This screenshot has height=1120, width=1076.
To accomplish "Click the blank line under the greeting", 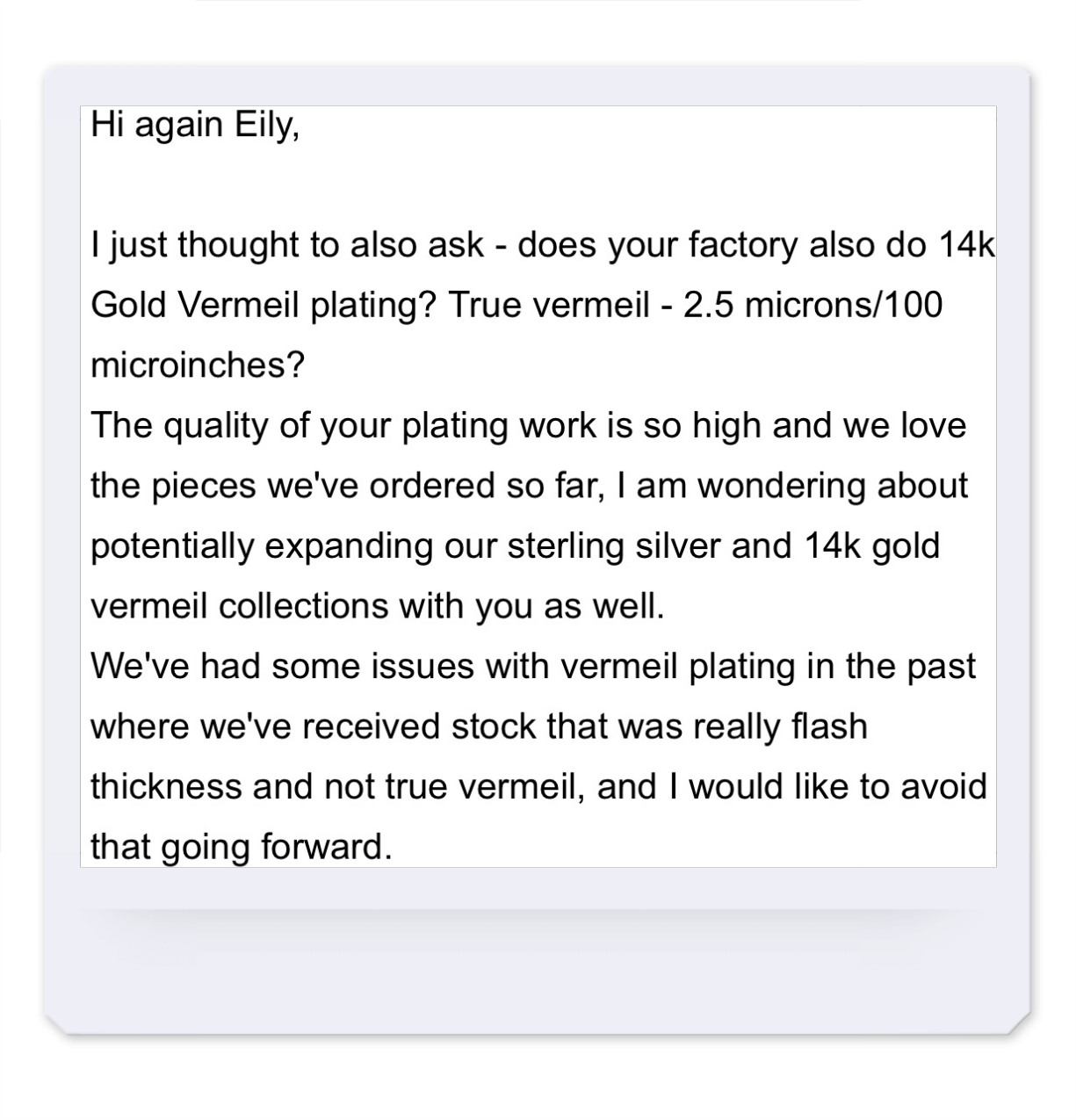I will (x=538, y=184).
